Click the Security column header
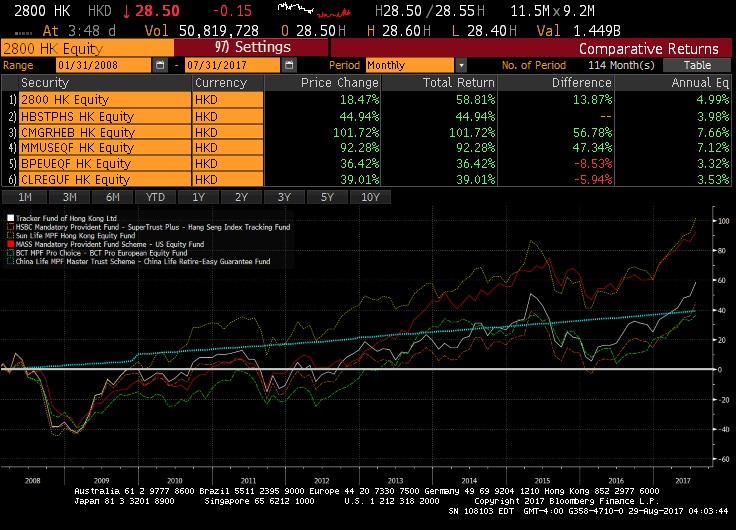Viewport: 736px width, 530px height. [105, 83]
